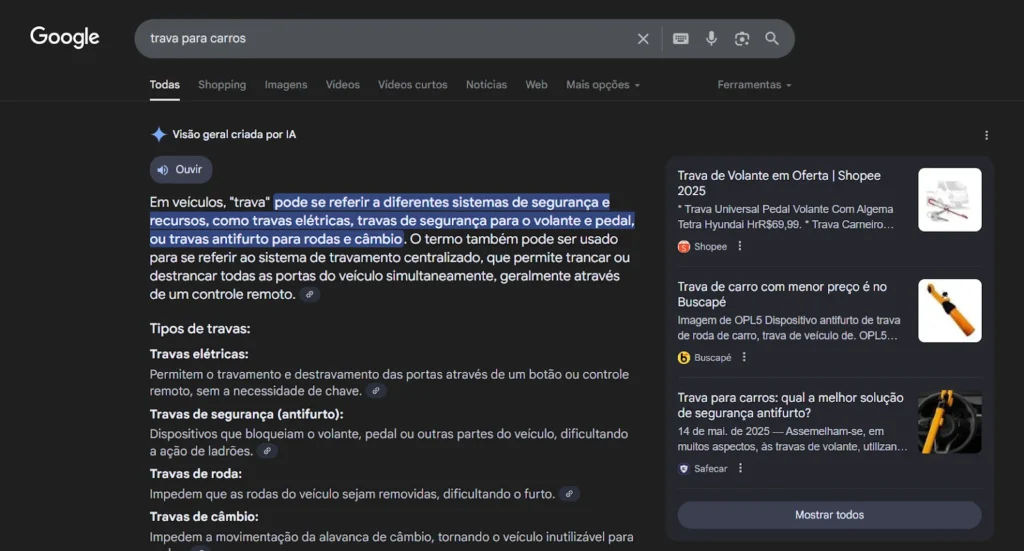Click the orange wheel lock Buscapé thumbnail
The width and height of the screenshot is (1024, 551).
point(949,311)
